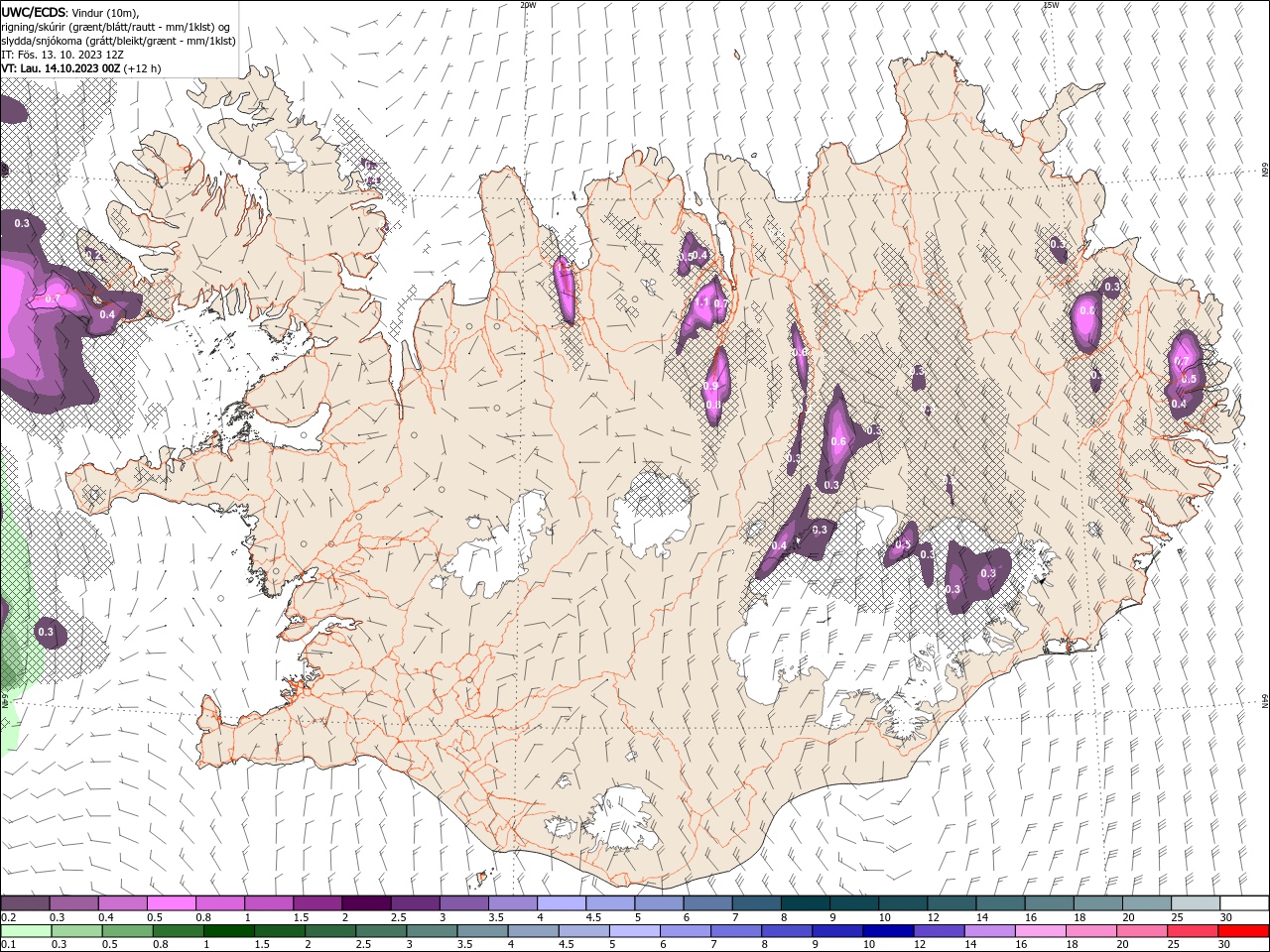This screenshot has width=1270, height=952.
Task: Click the 1.1 precipitation value on the map
Action: point(701,302)
